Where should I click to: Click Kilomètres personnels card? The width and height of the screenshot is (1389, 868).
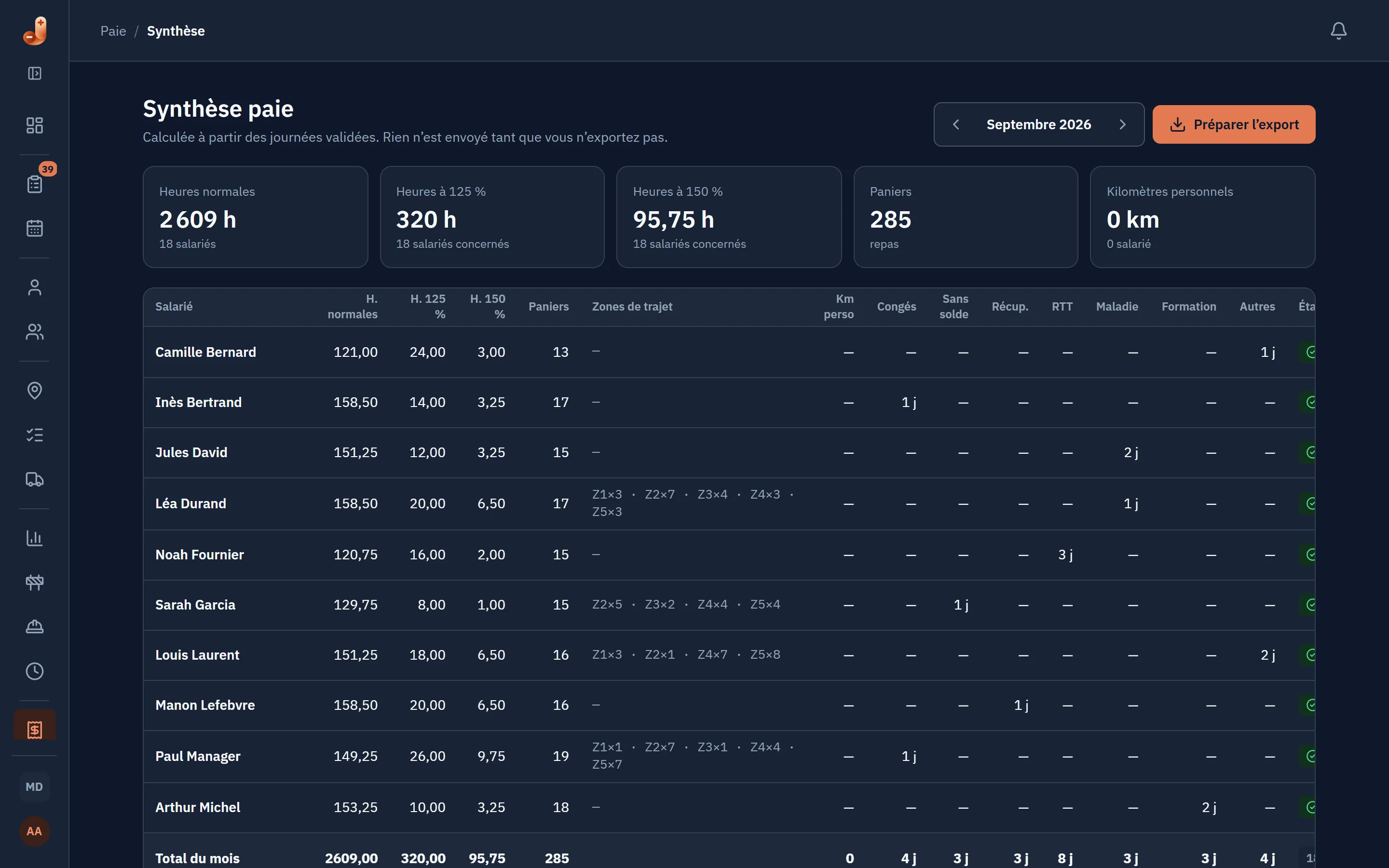[x=1202, y=217]
